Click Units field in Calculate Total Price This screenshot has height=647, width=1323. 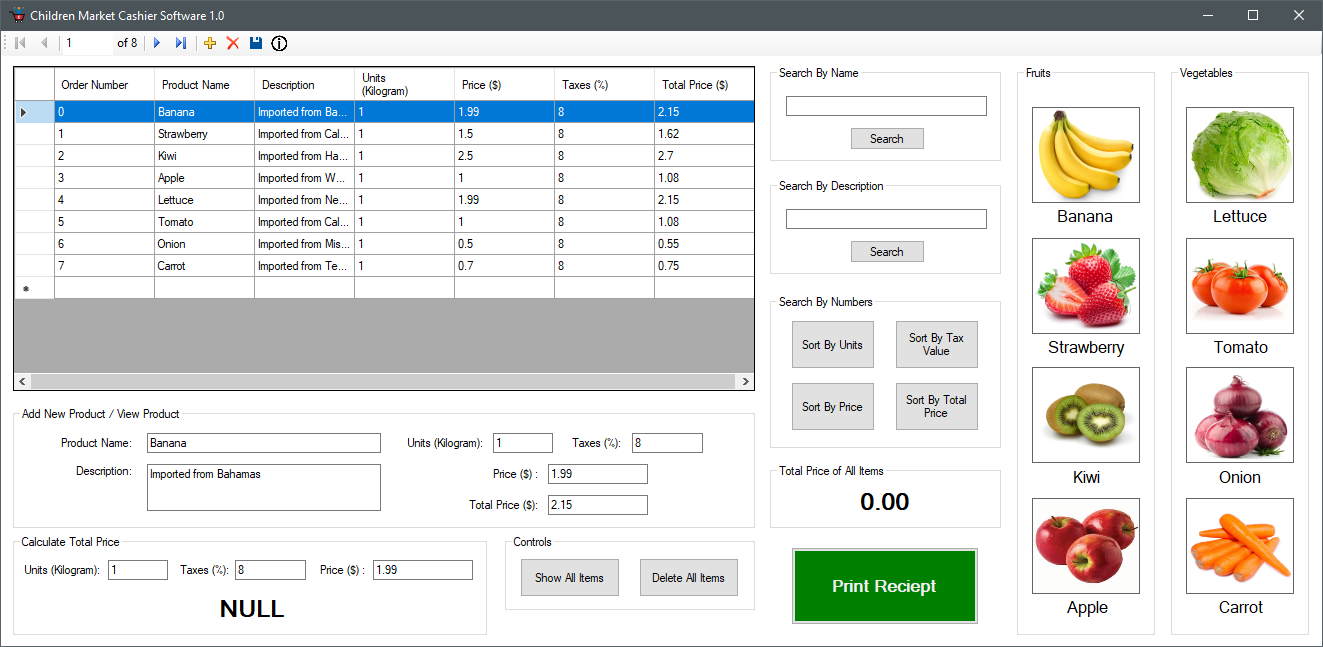tap(138, 570)
